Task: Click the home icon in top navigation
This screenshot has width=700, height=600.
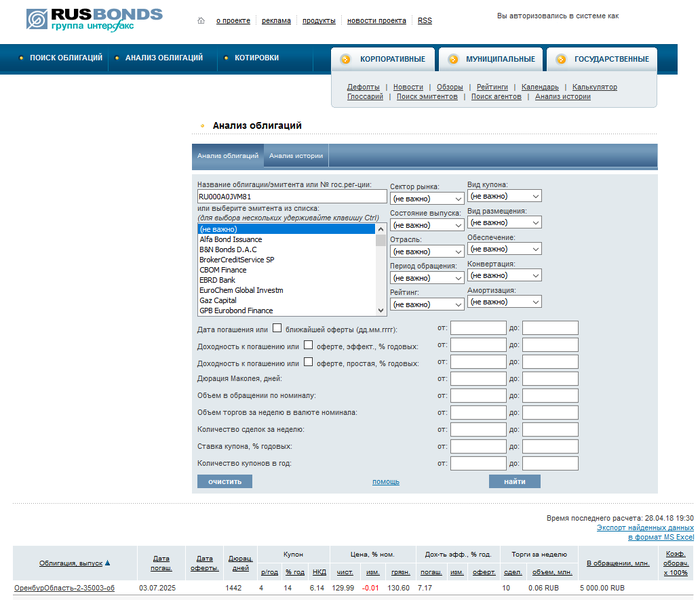Action: pyautogui.click(x=201, y=20)
